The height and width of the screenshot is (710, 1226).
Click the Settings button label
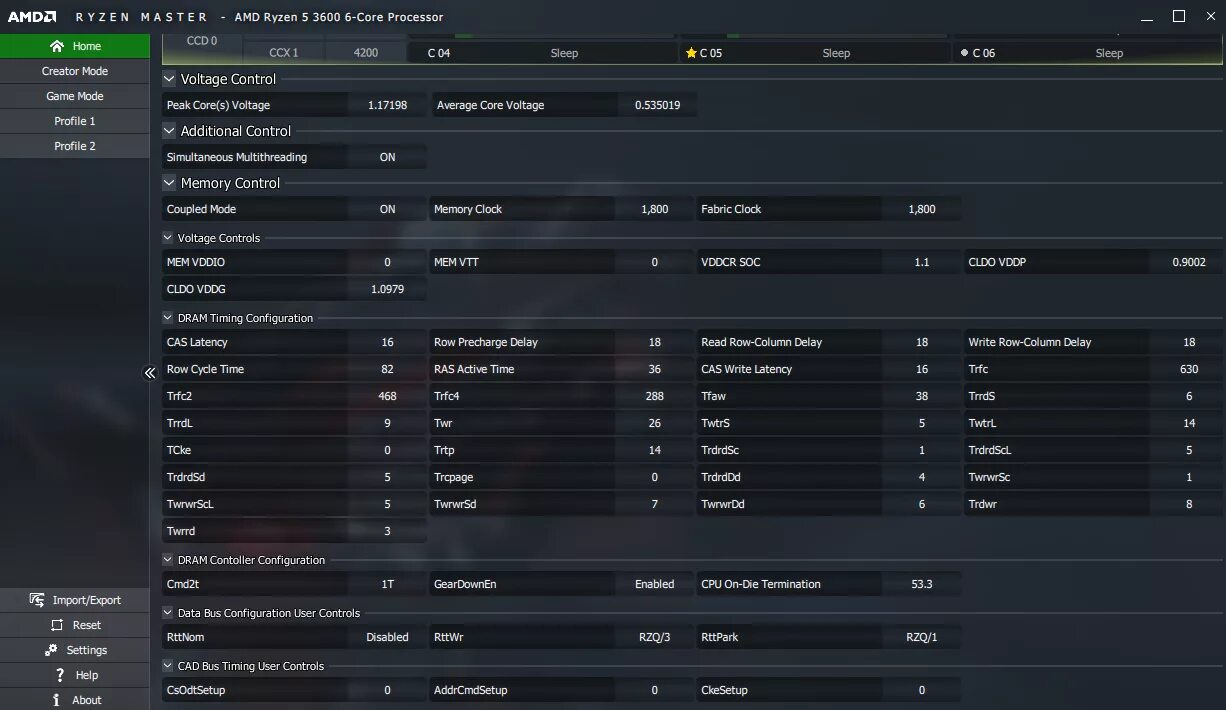point(87,650)
